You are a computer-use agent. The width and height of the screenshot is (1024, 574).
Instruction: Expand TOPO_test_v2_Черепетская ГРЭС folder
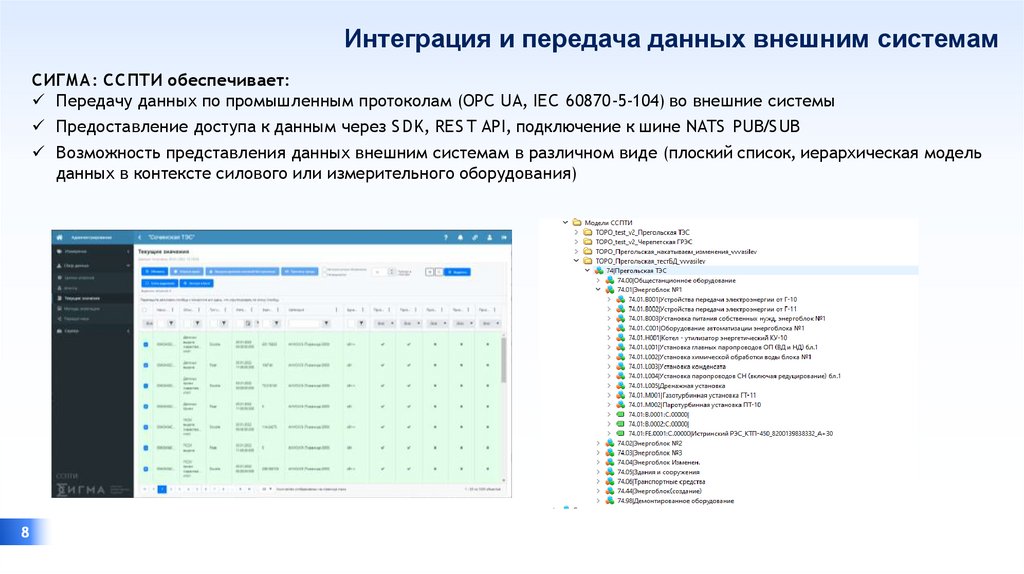(x=577, y=242)
